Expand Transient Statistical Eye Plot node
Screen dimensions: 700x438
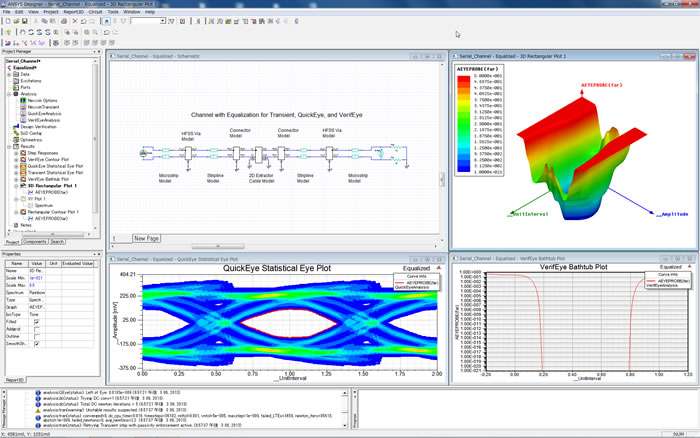click(x=17, y=172)
